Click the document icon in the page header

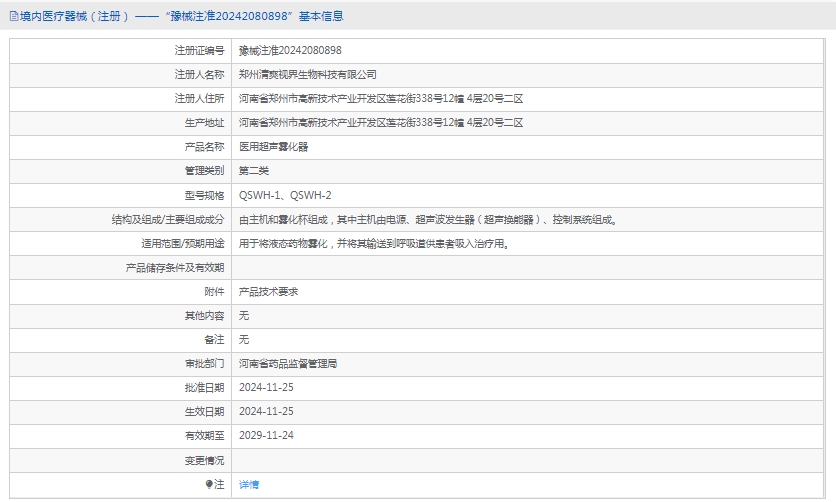coord(12,16)
